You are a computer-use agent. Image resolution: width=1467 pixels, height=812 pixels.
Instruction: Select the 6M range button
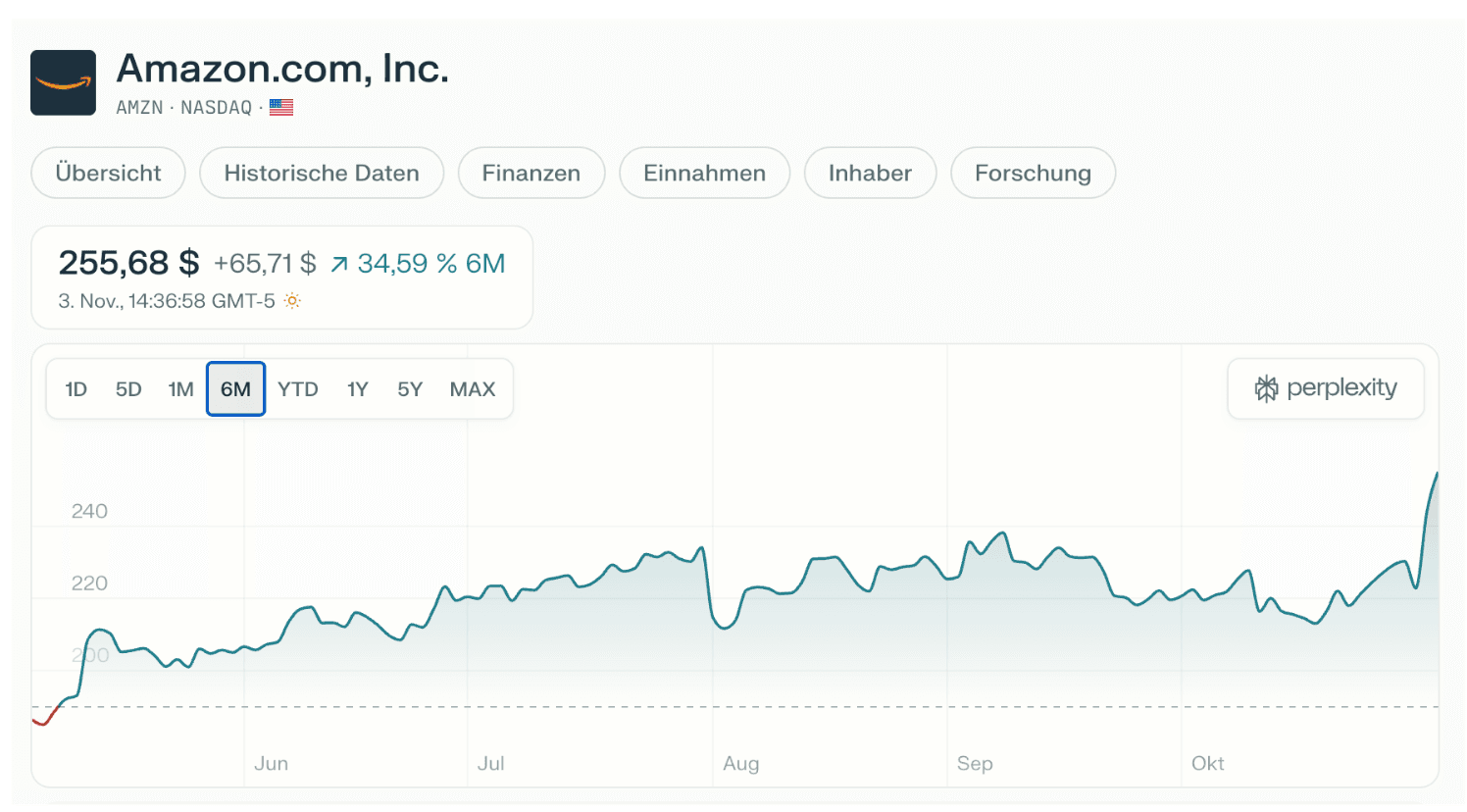click(235, 389)
